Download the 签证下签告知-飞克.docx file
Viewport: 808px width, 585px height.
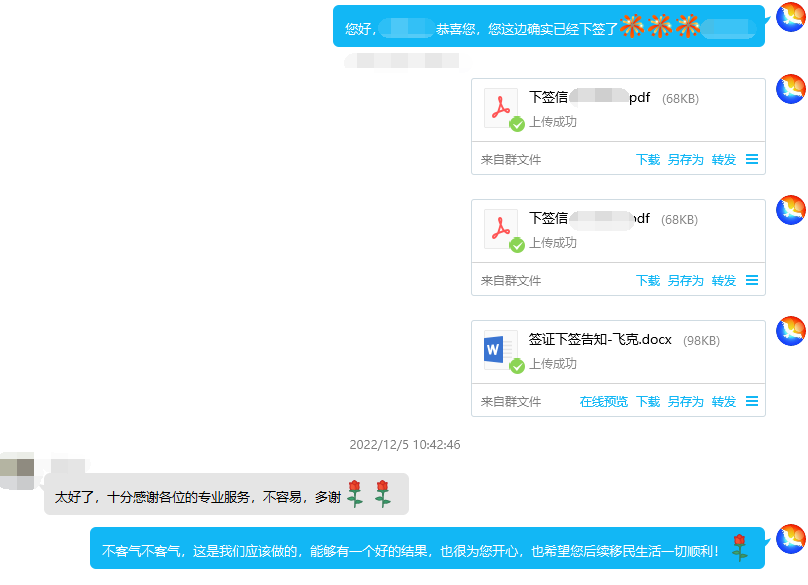pyautogui.click(x=648, y=402)
